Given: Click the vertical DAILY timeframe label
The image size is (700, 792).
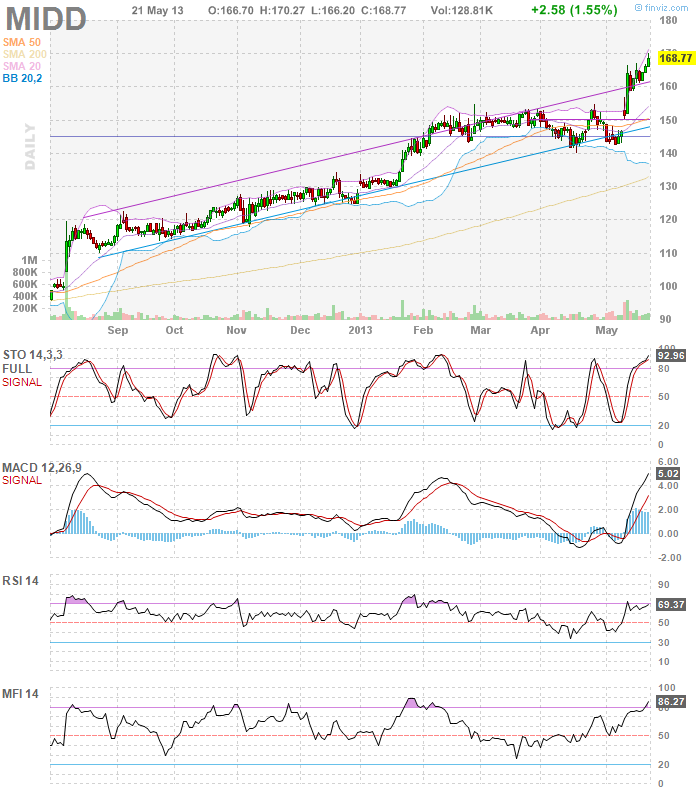Looking at the screenshot, I should pyautogui.click(x=30, y=146).
